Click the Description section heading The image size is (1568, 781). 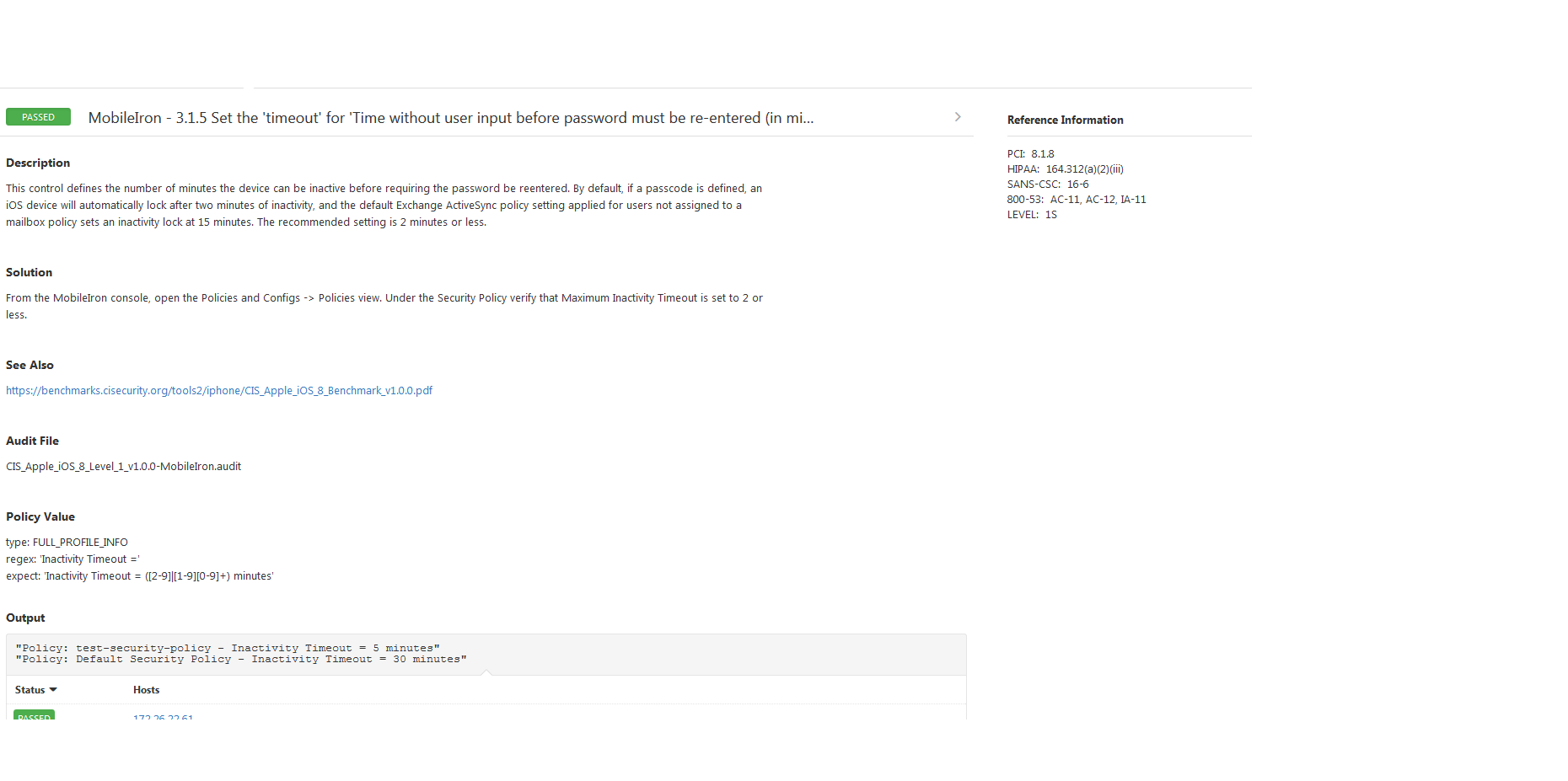coord(38,163)
